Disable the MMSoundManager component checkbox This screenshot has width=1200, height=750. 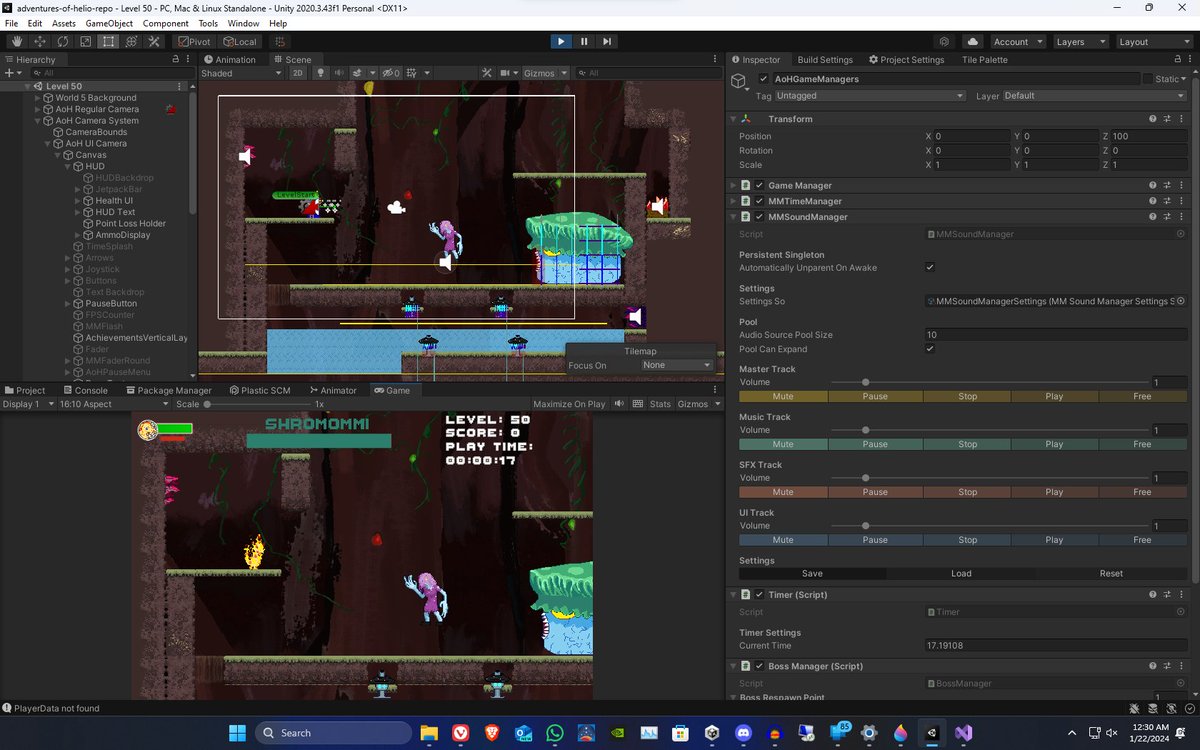coord(760,217)
